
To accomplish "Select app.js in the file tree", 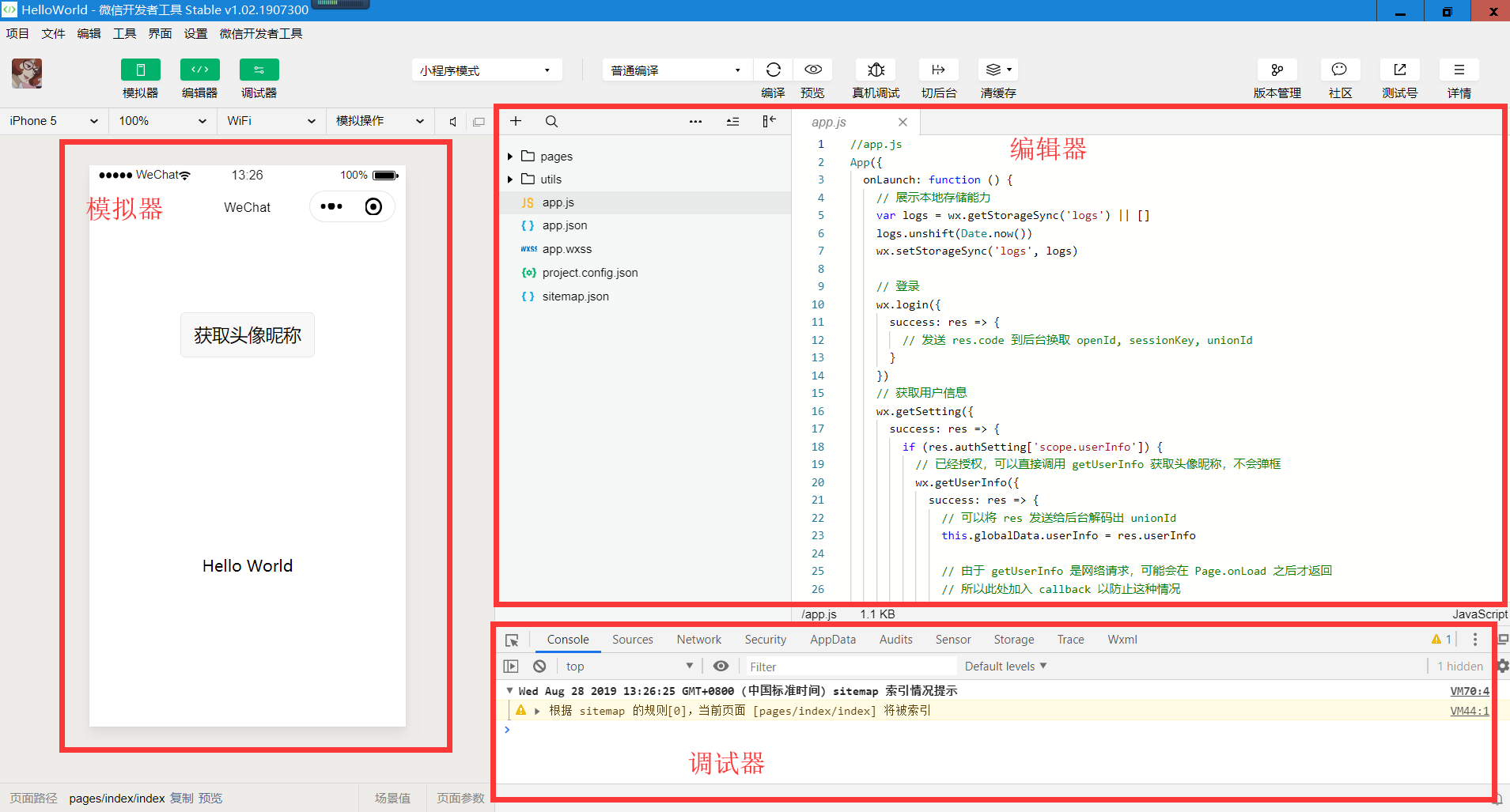I will [x=645, y=202].
